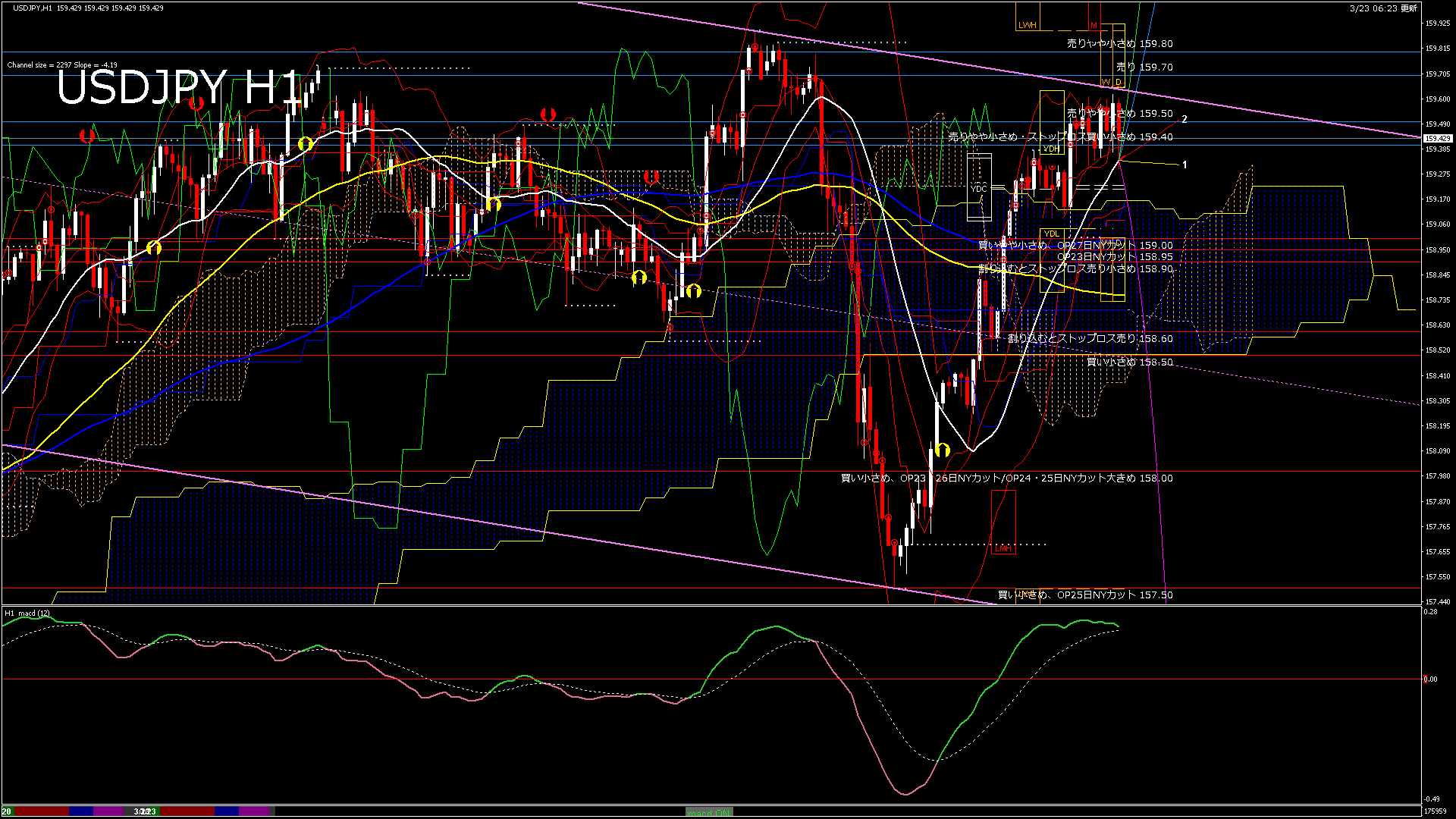Select the orange LWH level marker

tap(1027, 25)
